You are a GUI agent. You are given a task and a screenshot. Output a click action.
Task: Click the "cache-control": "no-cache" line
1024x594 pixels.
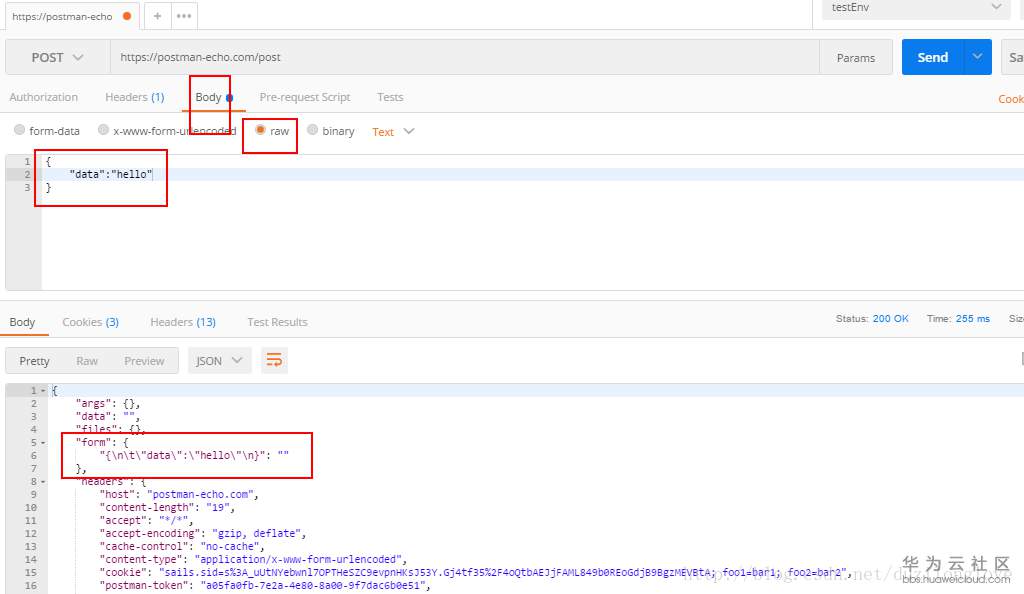pyautogui.click(x=182, y=547)
